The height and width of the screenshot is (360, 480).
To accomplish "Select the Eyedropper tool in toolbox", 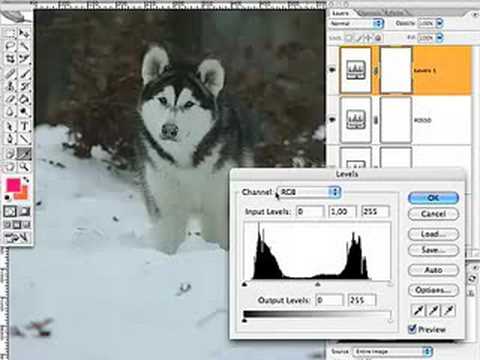I will (x=24, y=153).
